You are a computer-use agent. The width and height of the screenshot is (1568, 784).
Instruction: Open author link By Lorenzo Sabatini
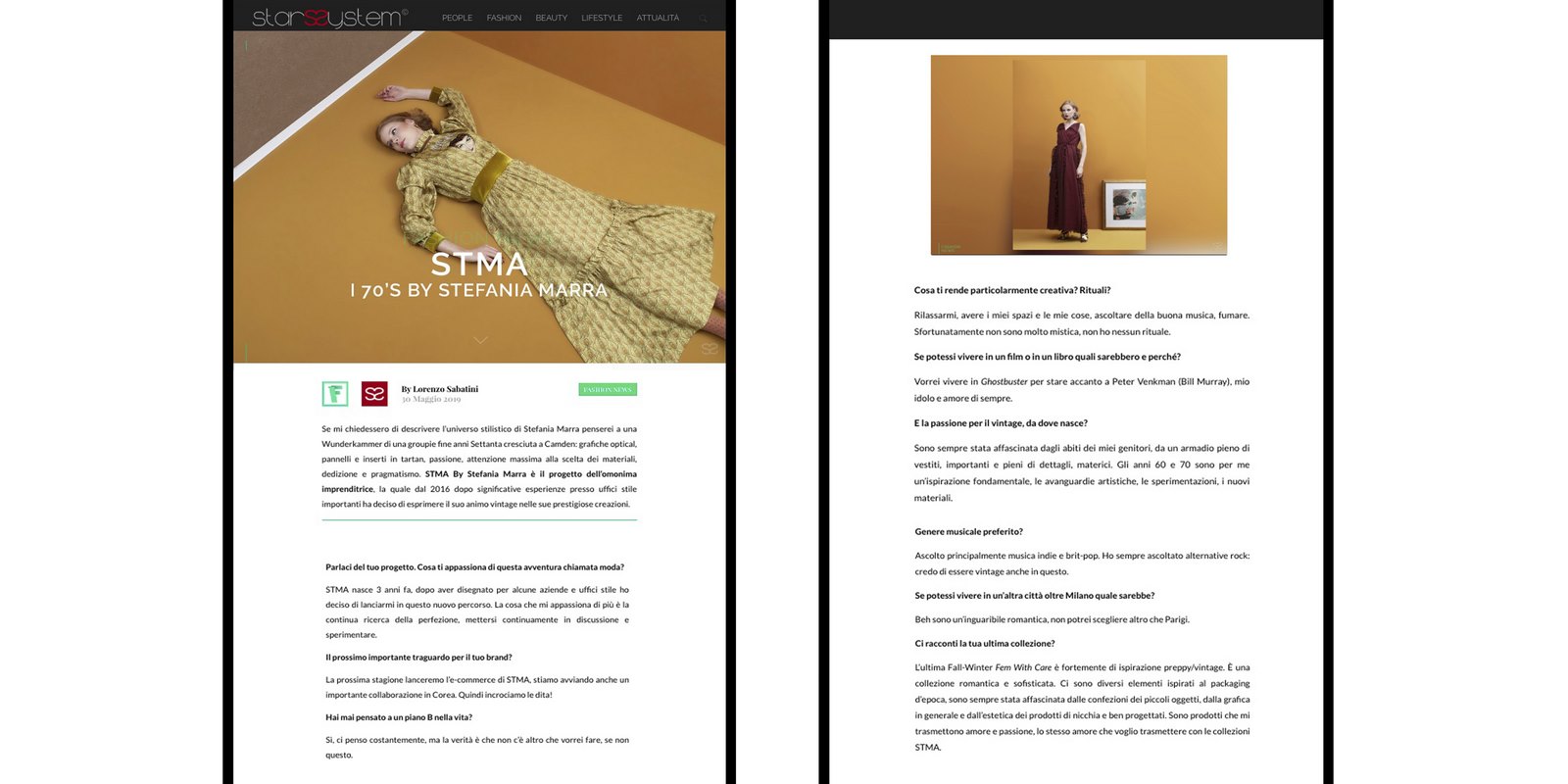(x=440, y=389)
